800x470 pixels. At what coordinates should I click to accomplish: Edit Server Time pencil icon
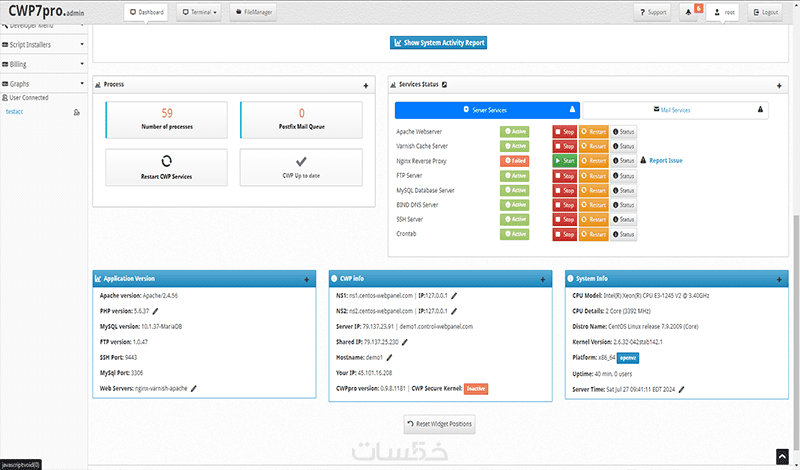[x=682, y=389]
